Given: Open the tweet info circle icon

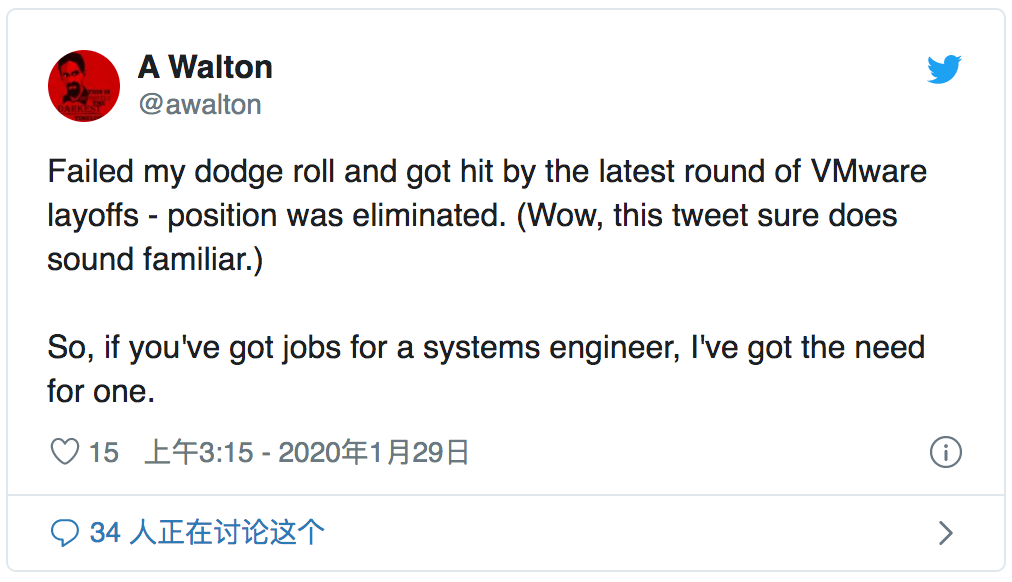Looking at the screenshot, I should pos(945,453).
